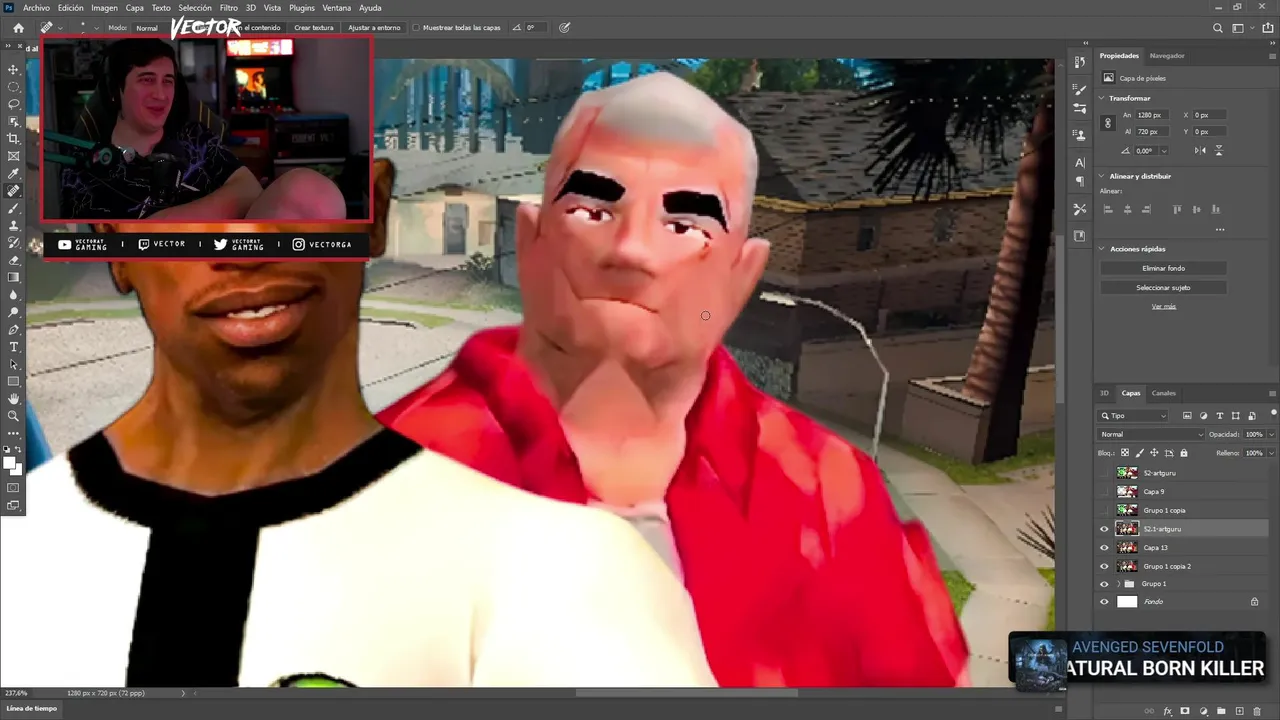The image size is (1280, 720).
Task: Open the Relleno value dropdown
Action: click(x=1271, y=453)
